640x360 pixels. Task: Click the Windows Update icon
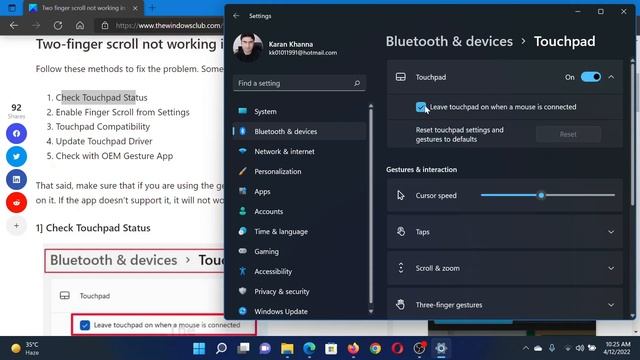tap(242, 311)
